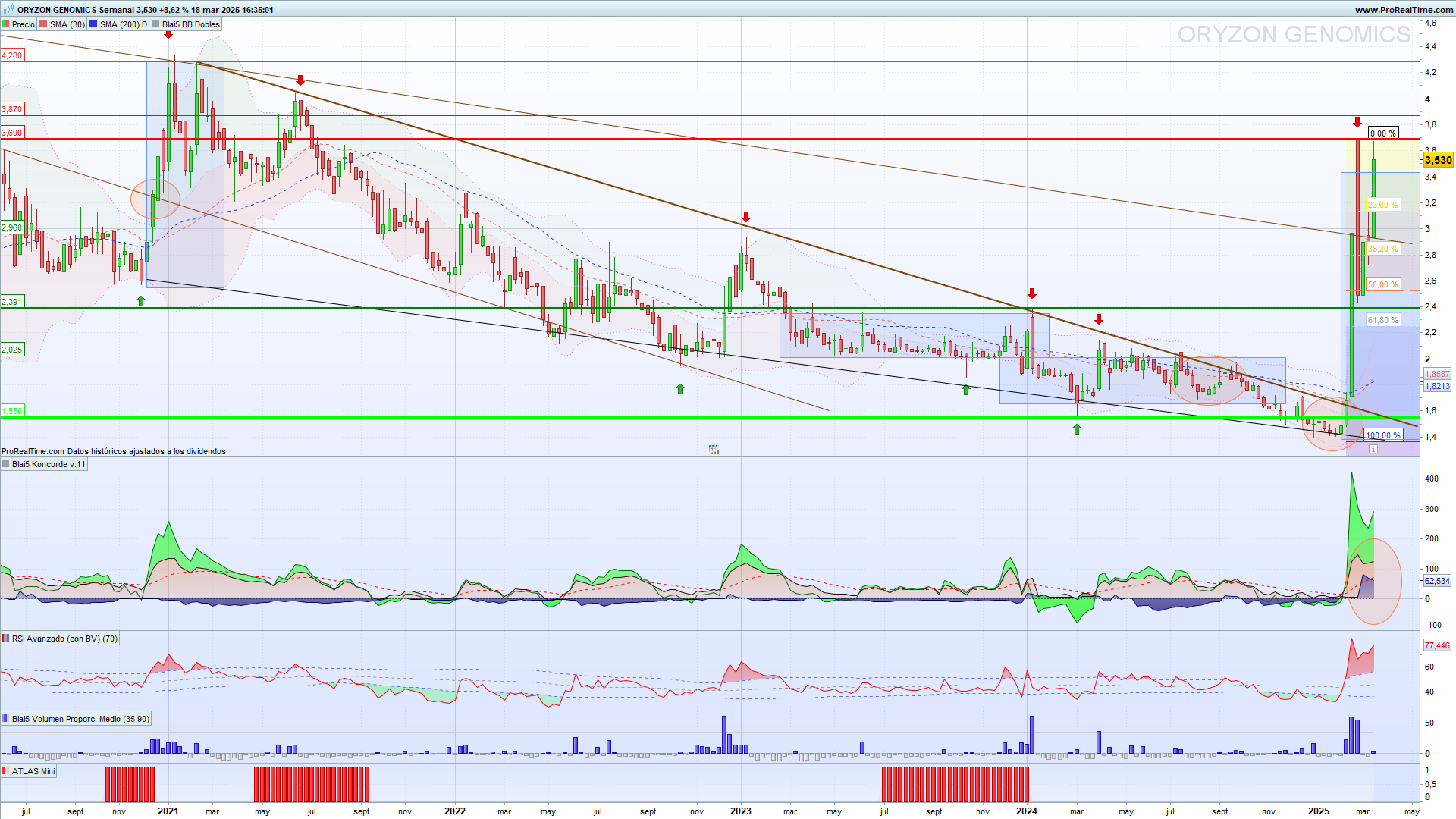Image resolution: width=1456 pixels, height=819 pixels.
Task: Open Blai5 Volumen Proporc. Medio label
Action: tap(80, 719)
